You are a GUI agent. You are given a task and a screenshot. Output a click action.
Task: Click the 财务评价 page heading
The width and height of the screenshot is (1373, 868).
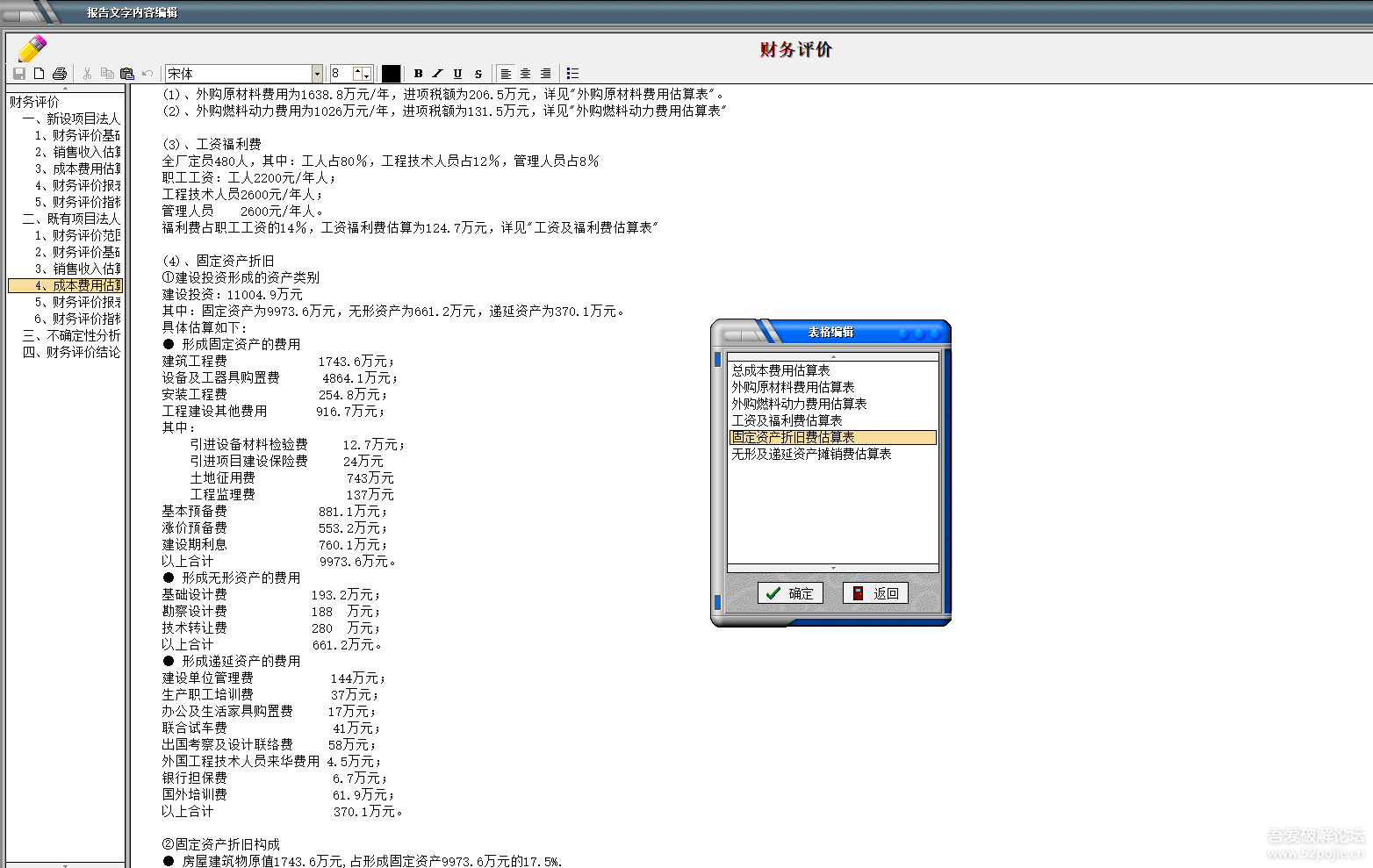point(795,49)
